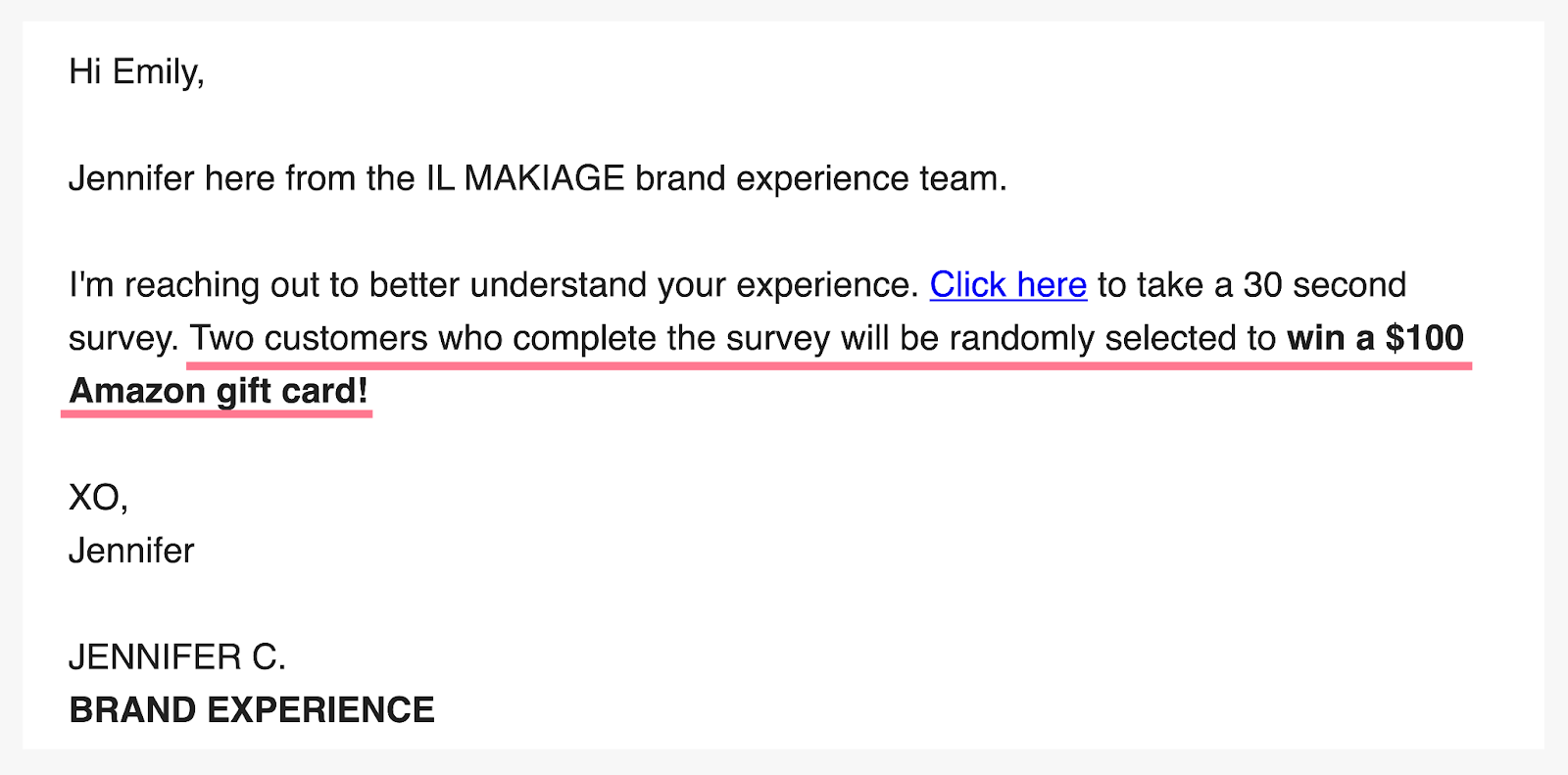Viewport: 1568px width, 775px height.
Task: Click the word "Jennifer" opening the intro sentence
Action: coord(131,178)
